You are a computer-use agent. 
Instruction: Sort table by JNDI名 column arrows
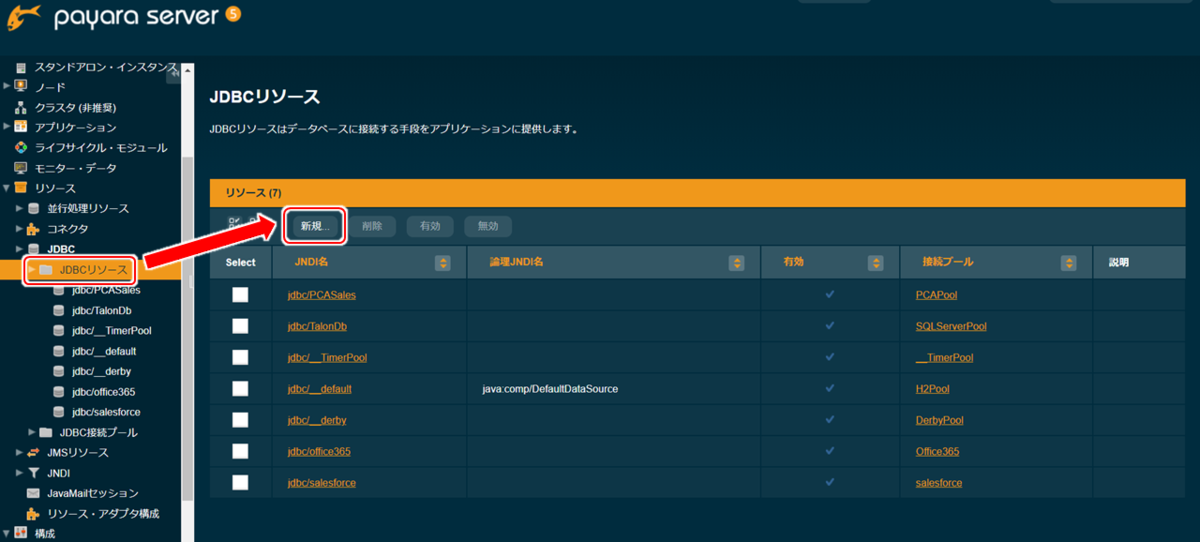coord(442,263)
